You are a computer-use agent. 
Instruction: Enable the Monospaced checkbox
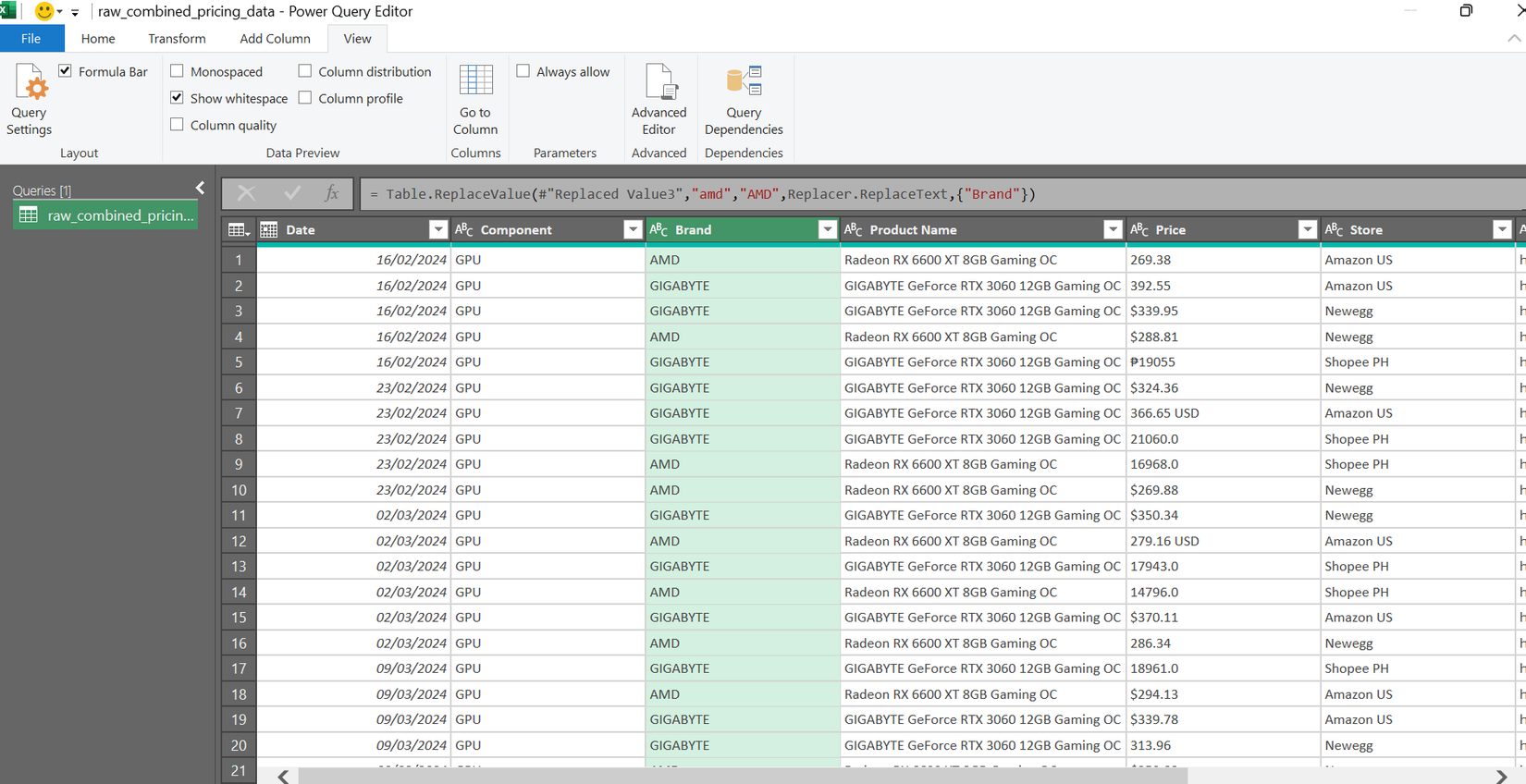pos(178,71)
